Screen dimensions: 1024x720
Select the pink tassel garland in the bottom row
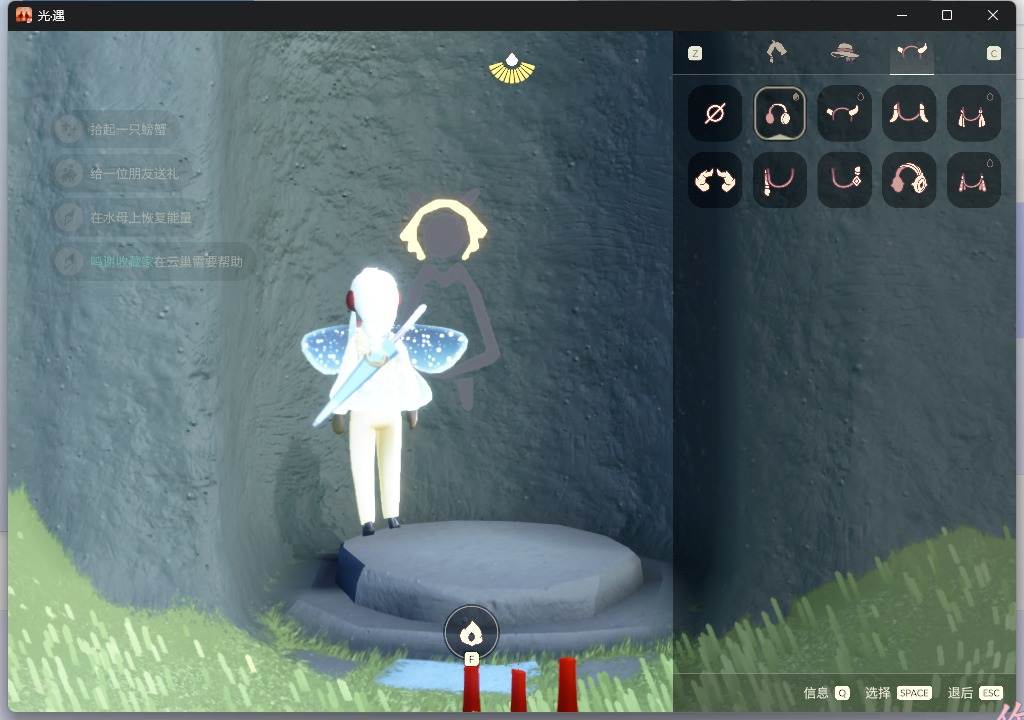(x=973, y=180)
